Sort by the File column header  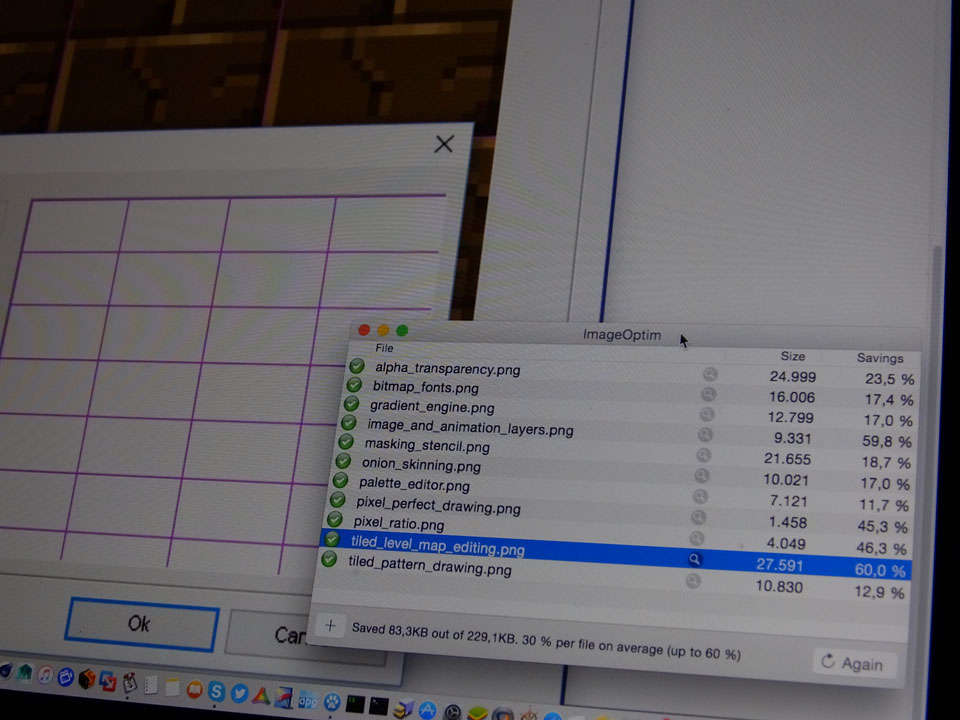tap(385, 348)
